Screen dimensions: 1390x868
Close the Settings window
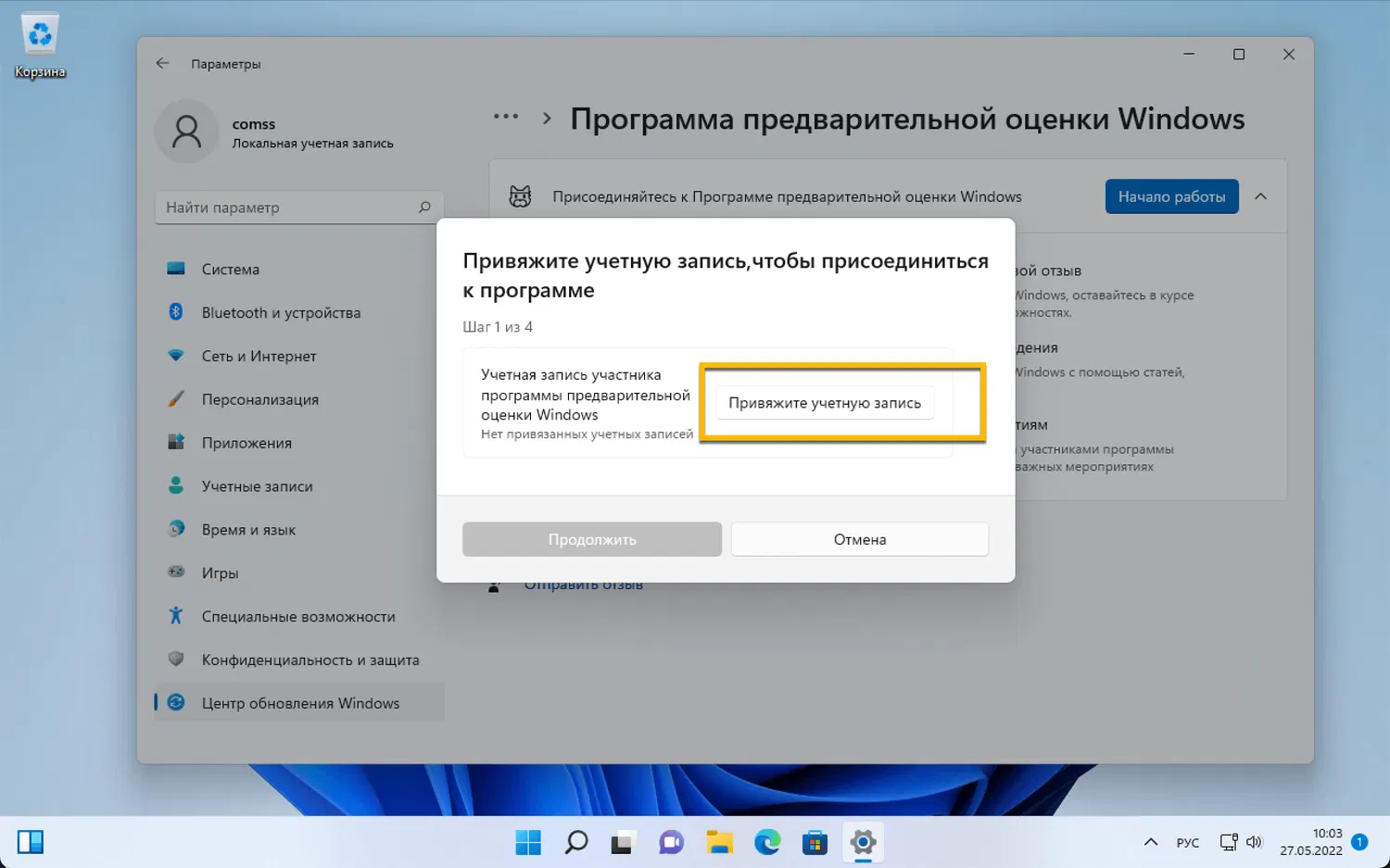coord(1289,55)
